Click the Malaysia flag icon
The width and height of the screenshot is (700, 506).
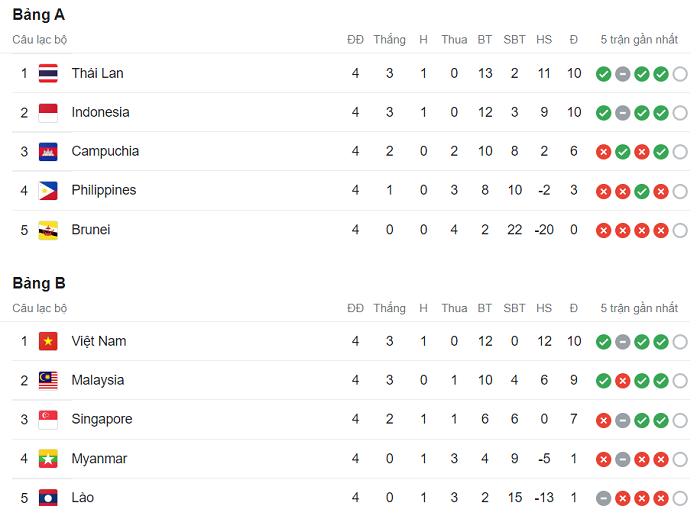[48, 380]
